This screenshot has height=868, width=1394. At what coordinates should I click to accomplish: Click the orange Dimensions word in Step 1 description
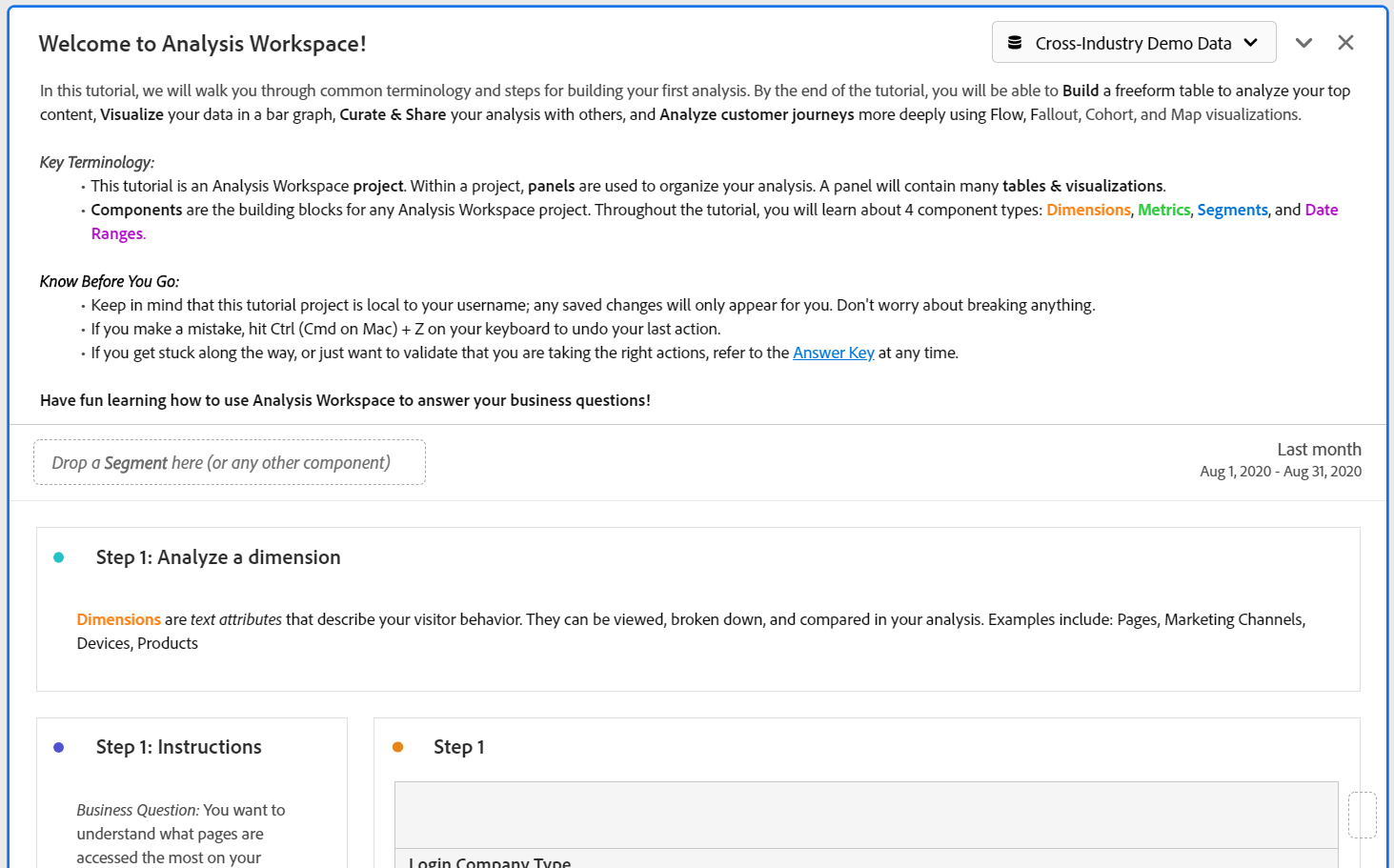[118, 619]
